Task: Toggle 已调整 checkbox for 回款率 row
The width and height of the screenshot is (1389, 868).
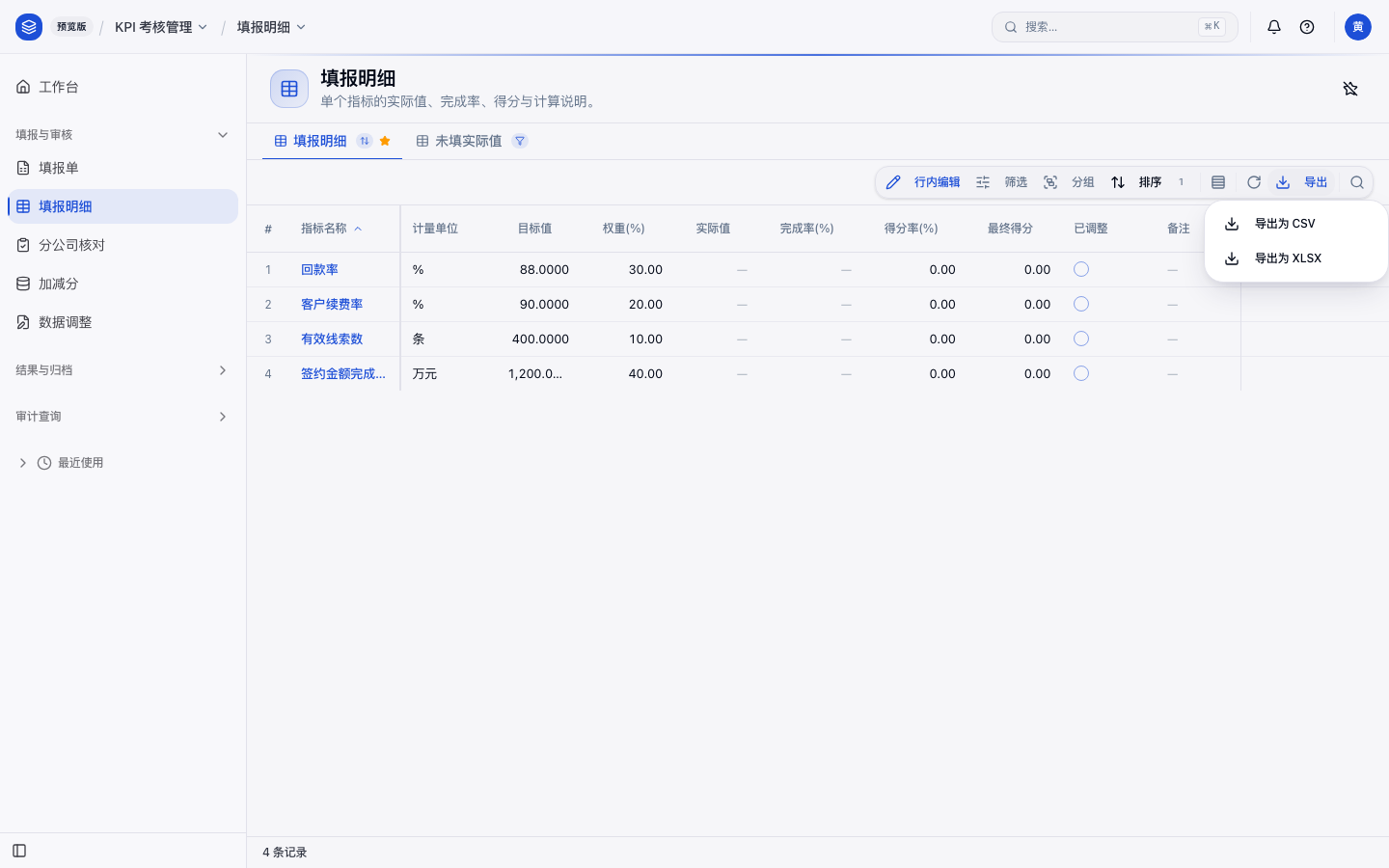Action: (1081, 269)
